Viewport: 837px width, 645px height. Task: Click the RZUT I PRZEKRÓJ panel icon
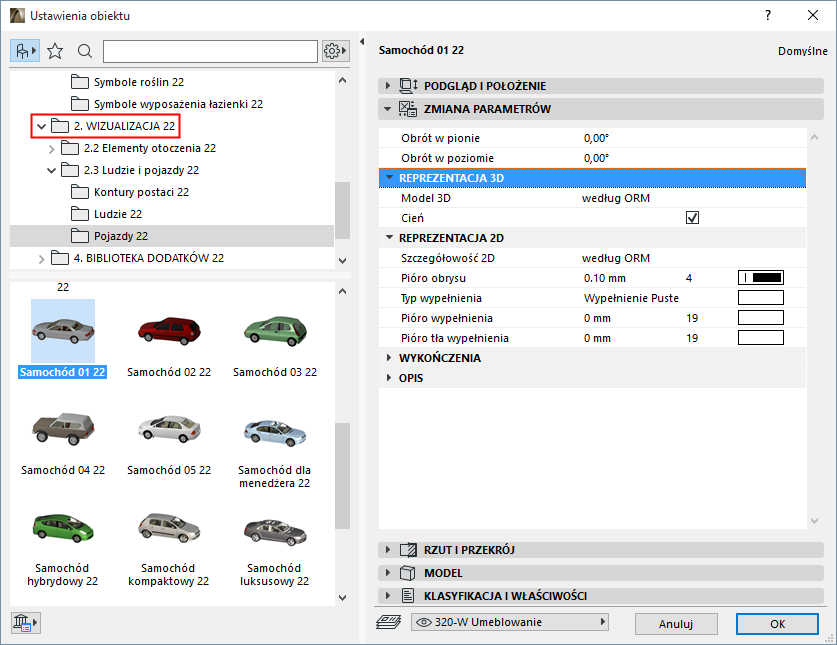(x=408, y=548)
